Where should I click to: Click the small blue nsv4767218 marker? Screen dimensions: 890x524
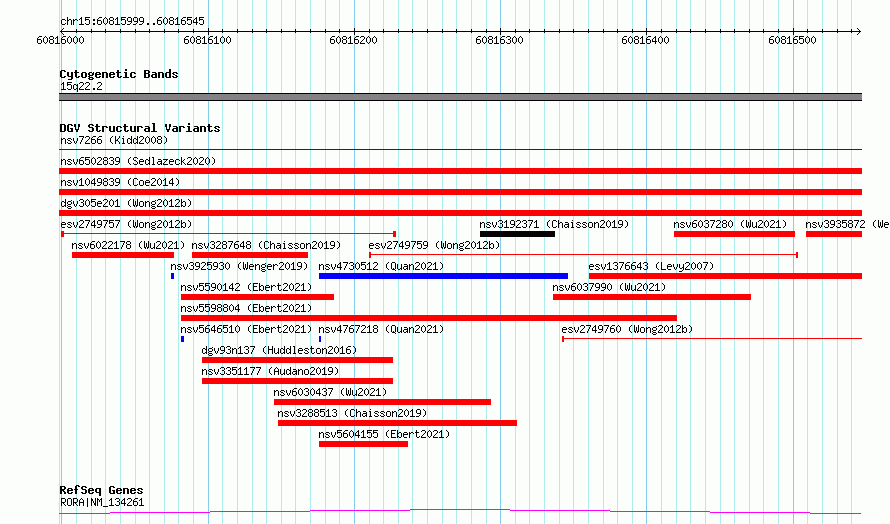coord(320,339)
